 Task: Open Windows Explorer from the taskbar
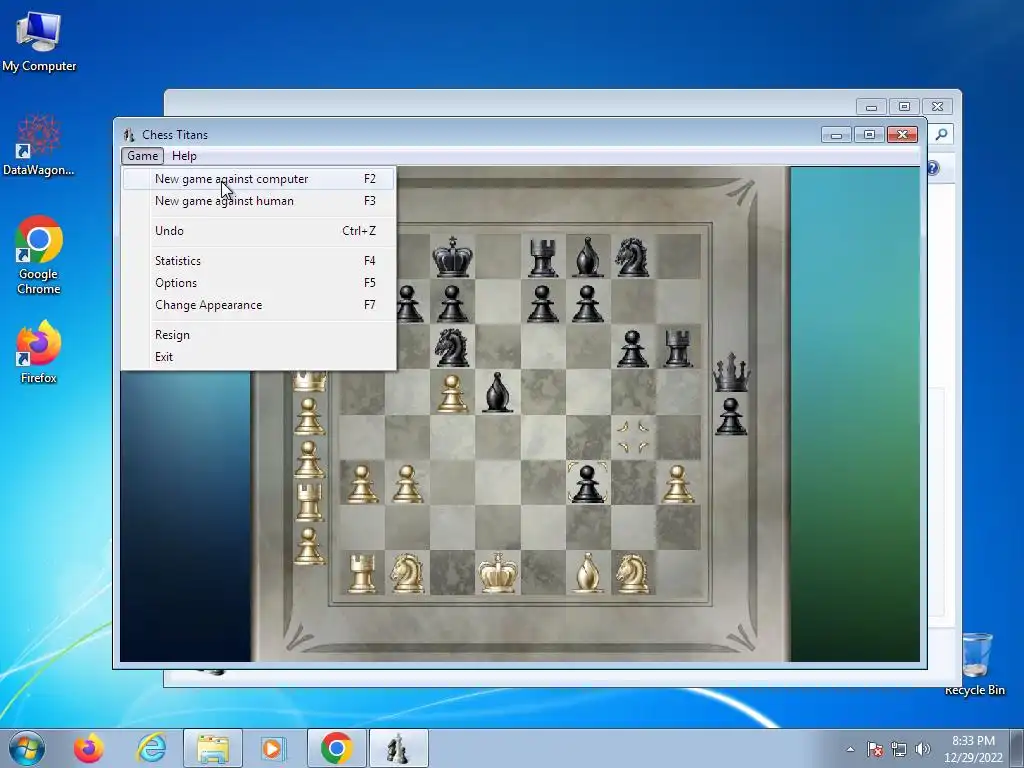point(213,748)
